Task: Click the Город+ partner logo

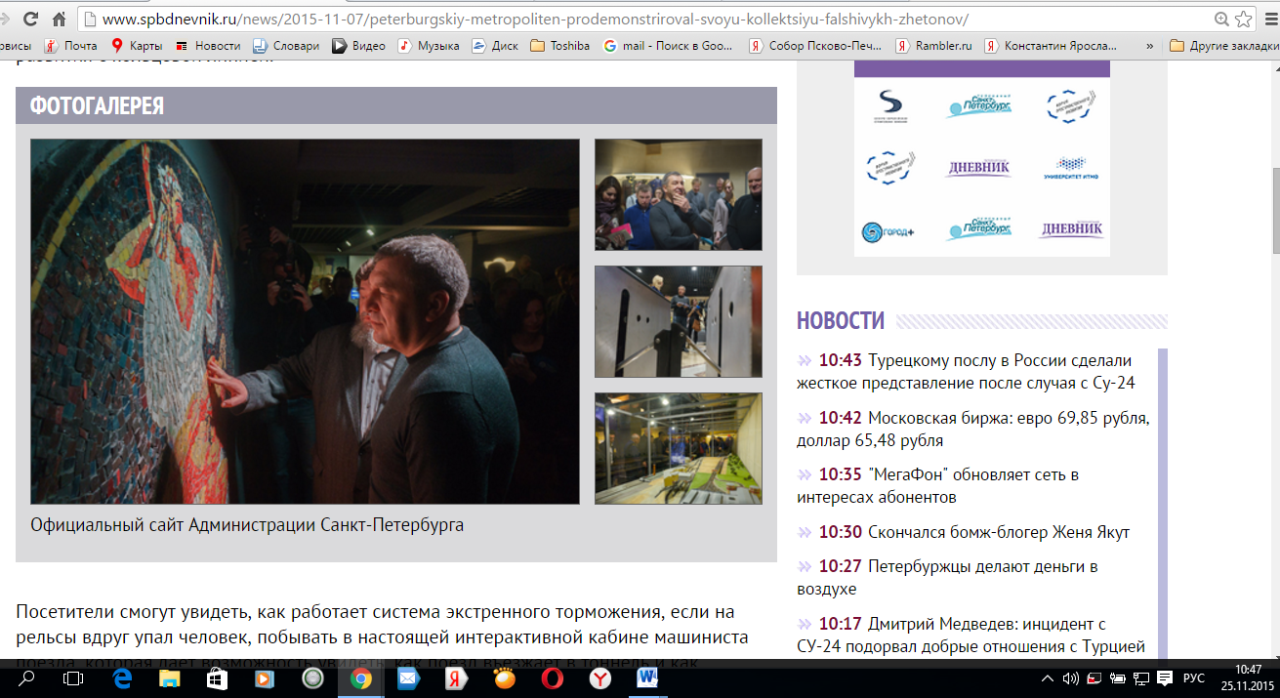Action: click(888, 230)
